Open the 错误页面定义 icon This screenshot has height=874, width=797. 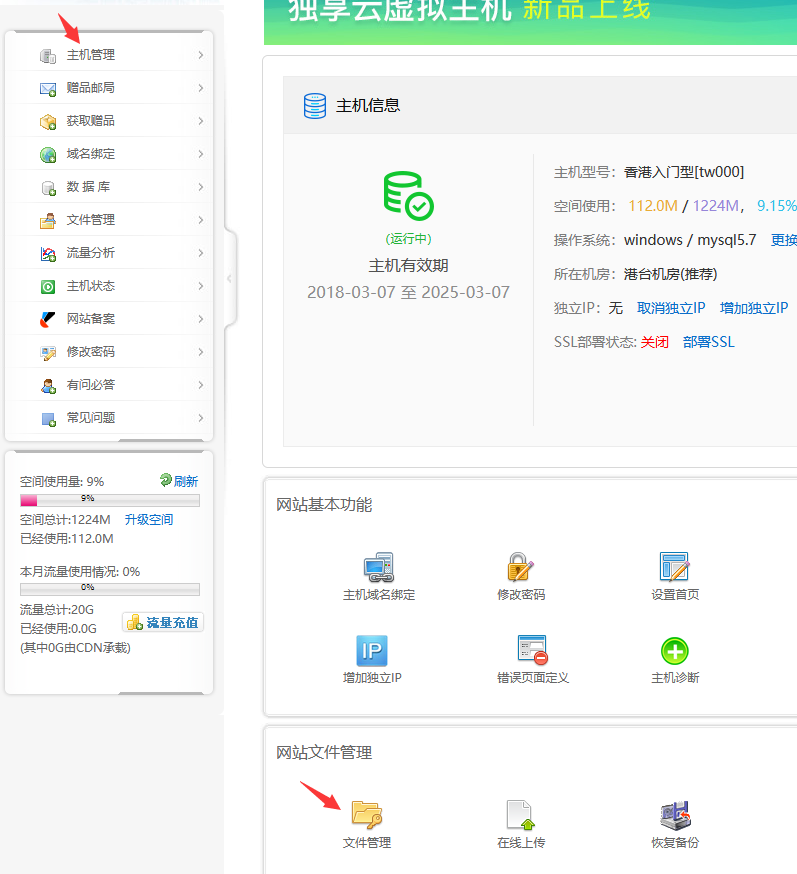click(532, 650)
